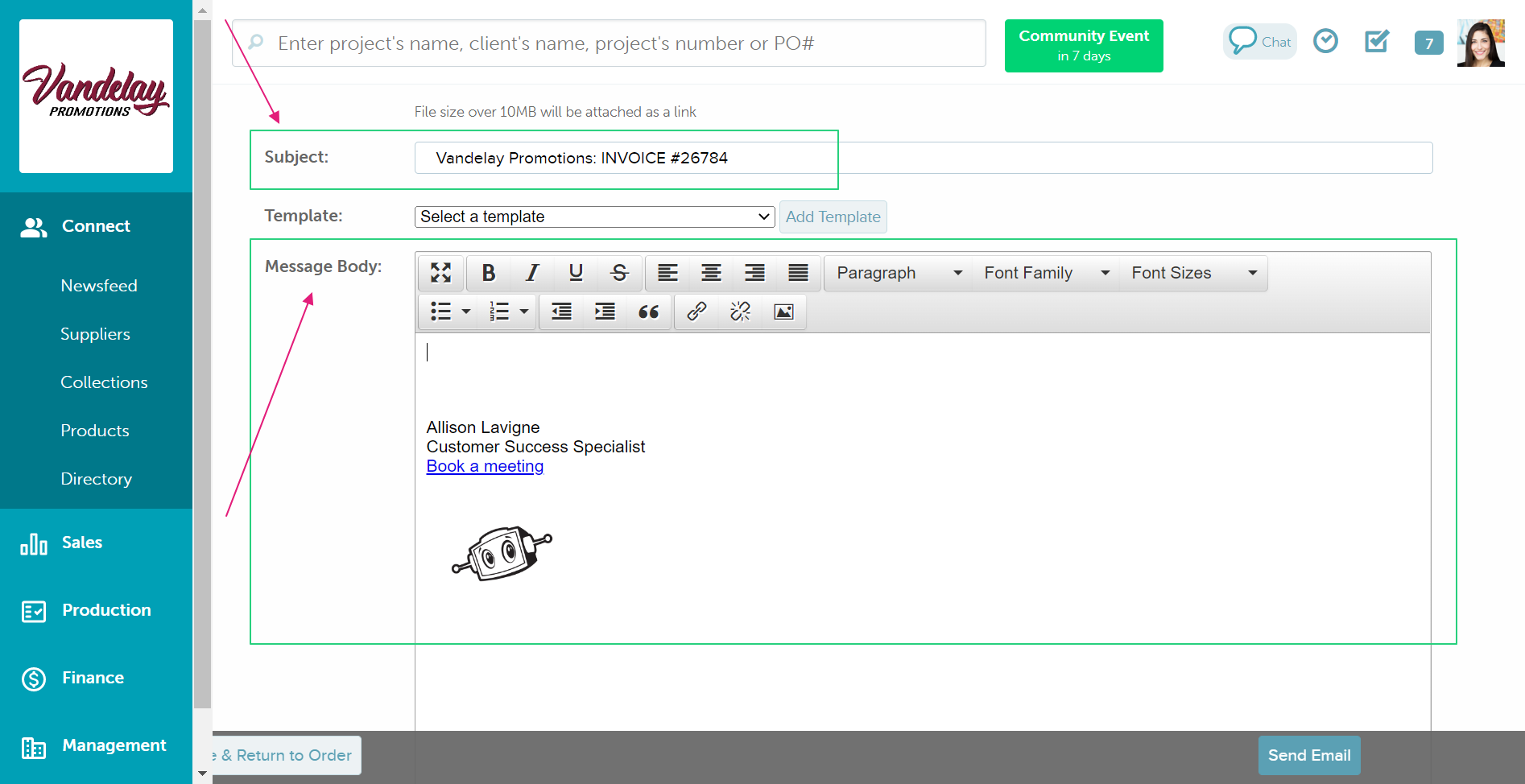Click the Send Email button

click(x=1309, y=755)
